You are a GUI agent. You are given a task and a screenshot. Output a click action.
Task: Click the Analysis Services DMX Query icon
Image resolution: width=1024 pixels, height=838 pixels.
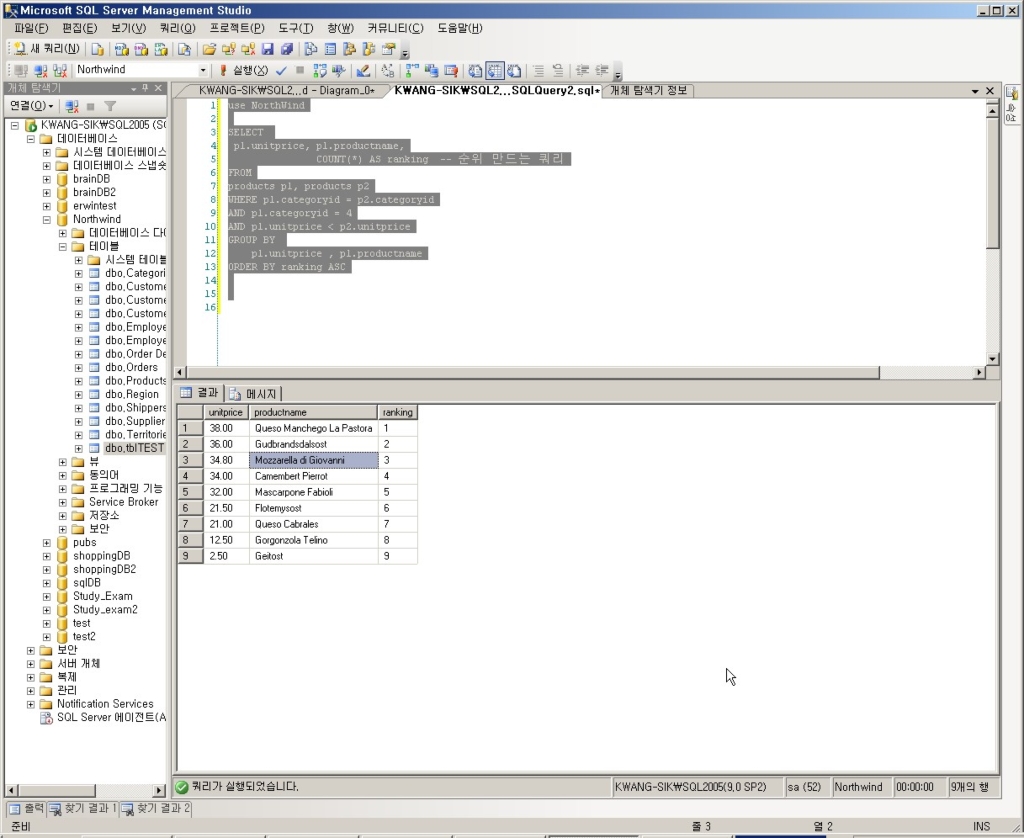point(141,49)
